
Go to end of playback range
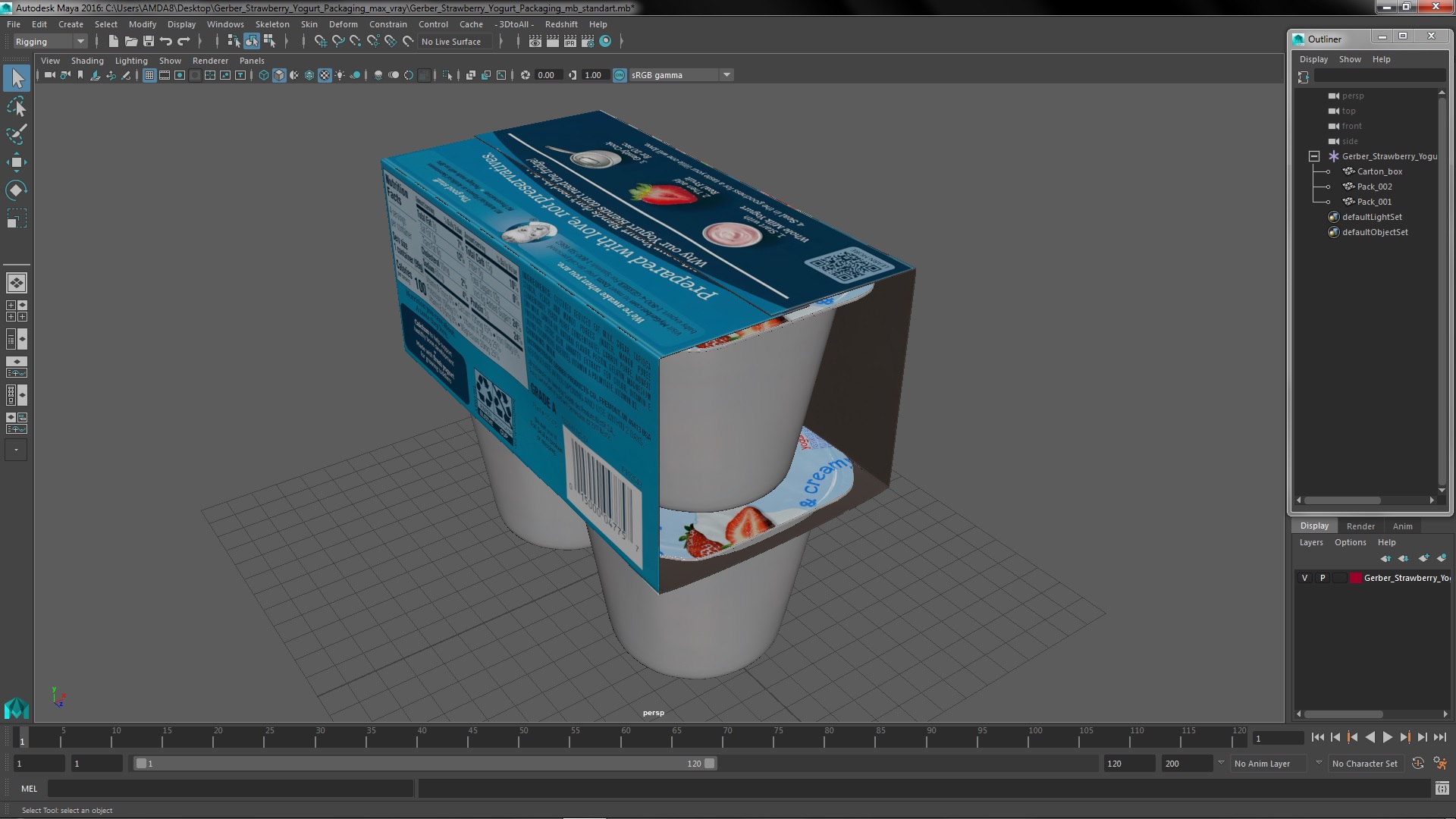point(1439,737)
